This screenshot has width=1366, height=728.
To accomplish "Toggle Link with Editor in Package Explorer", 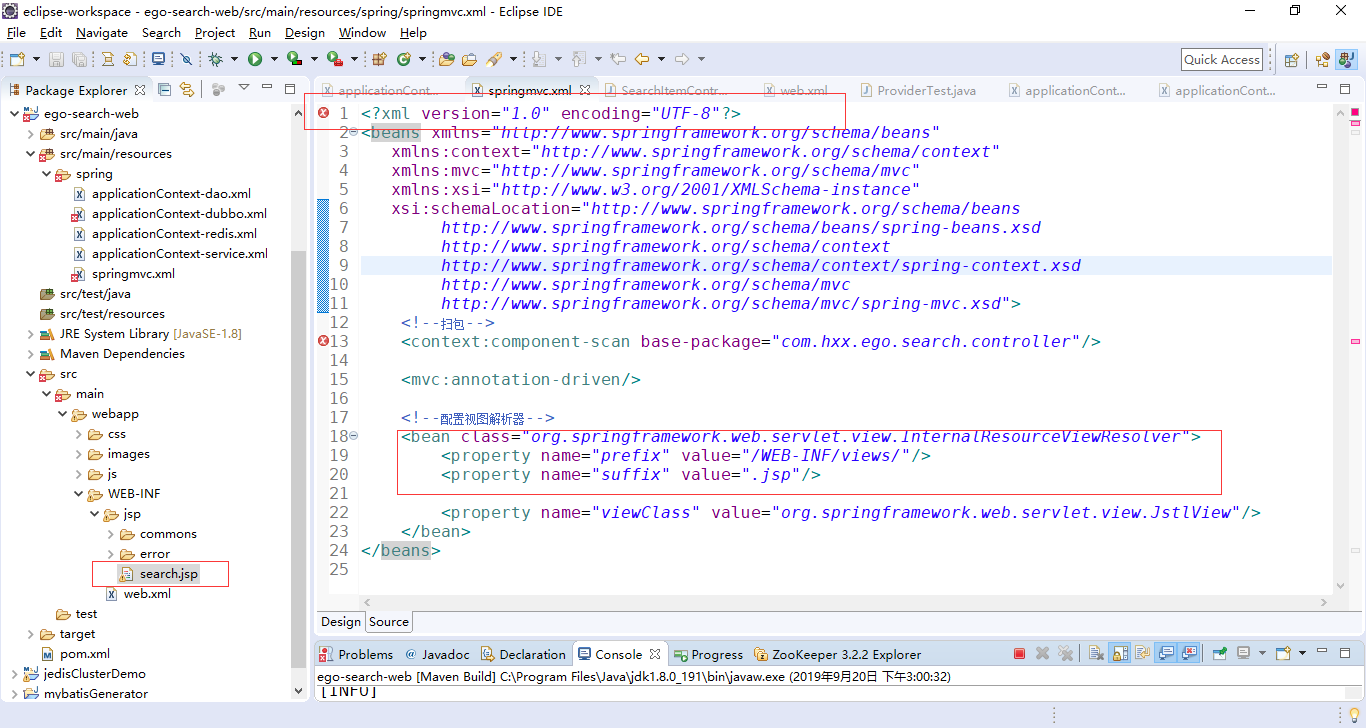I will click(186, 89).
